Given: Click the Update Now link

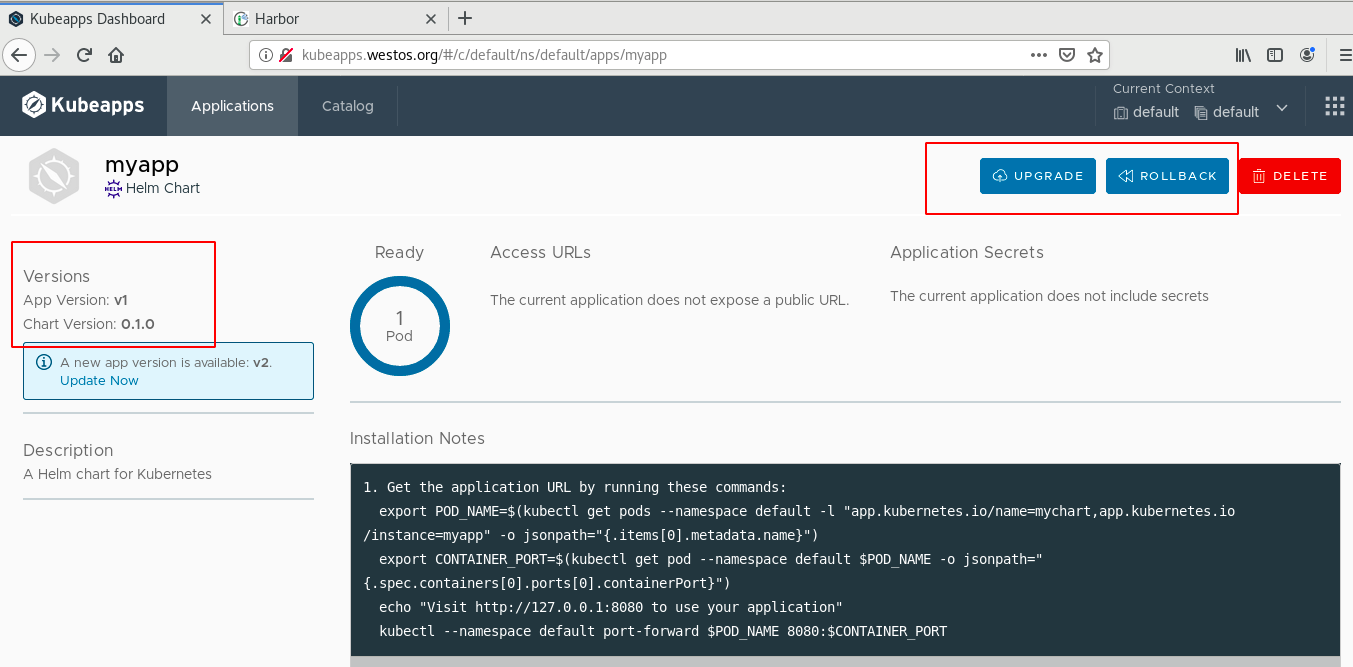Looking at the screenshot, I should [x=99, y=380].
